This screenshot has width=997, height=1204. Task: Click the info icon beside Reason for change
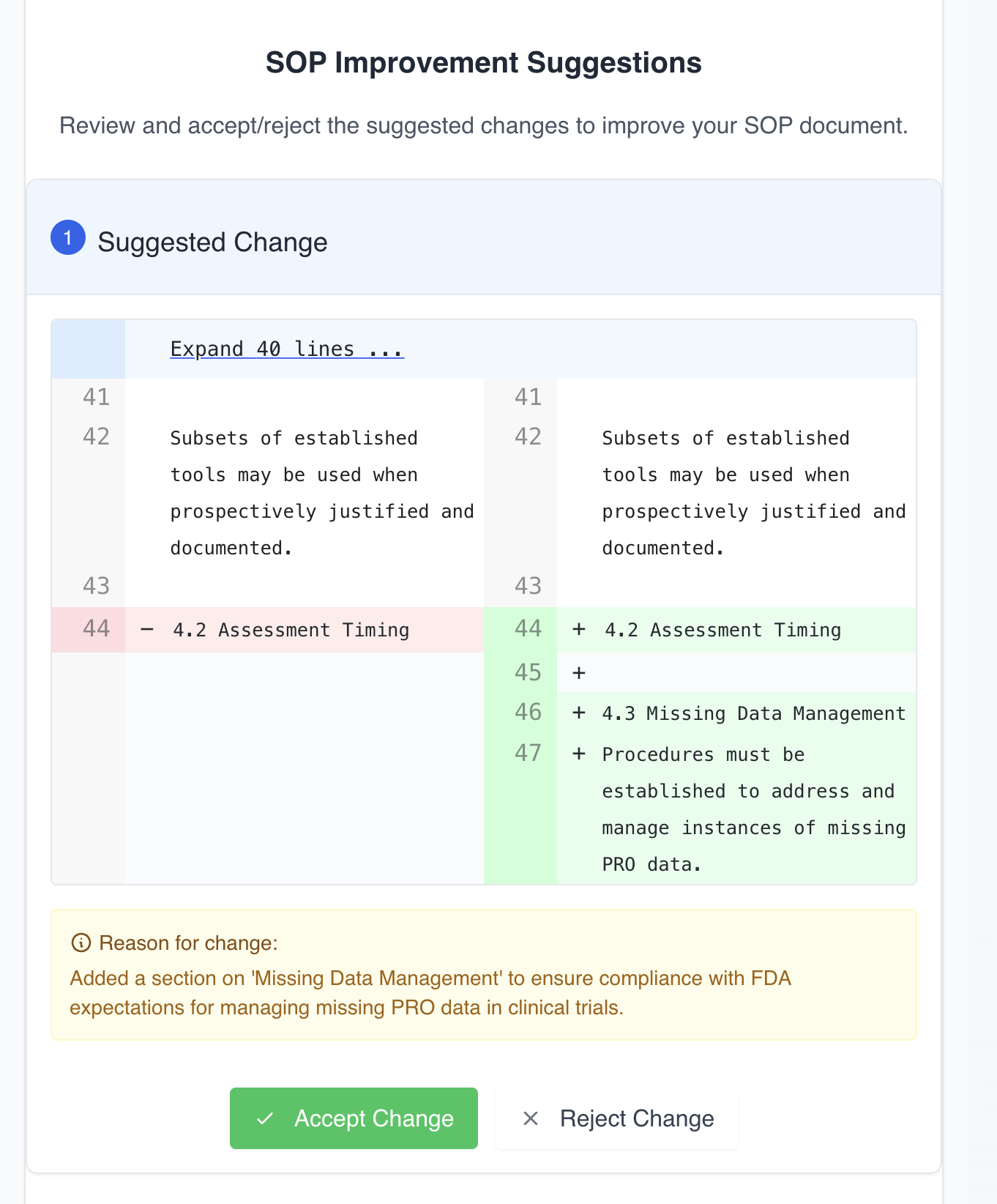pos(81,943)
